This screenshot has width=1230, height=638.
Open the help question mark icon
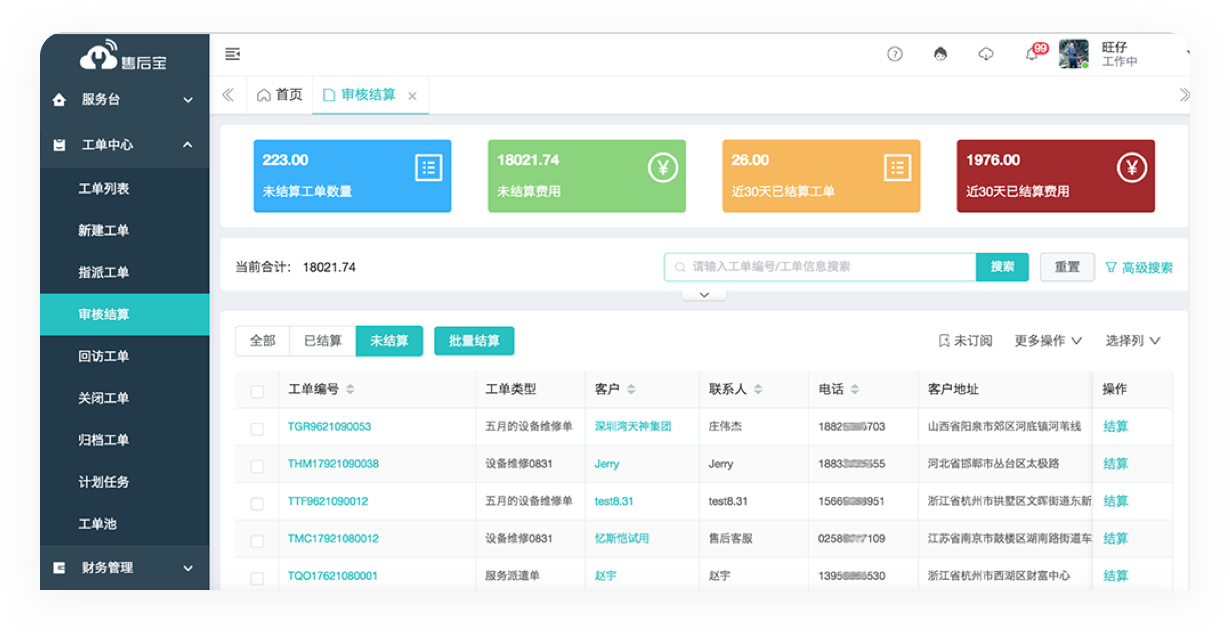click(893, 54)
